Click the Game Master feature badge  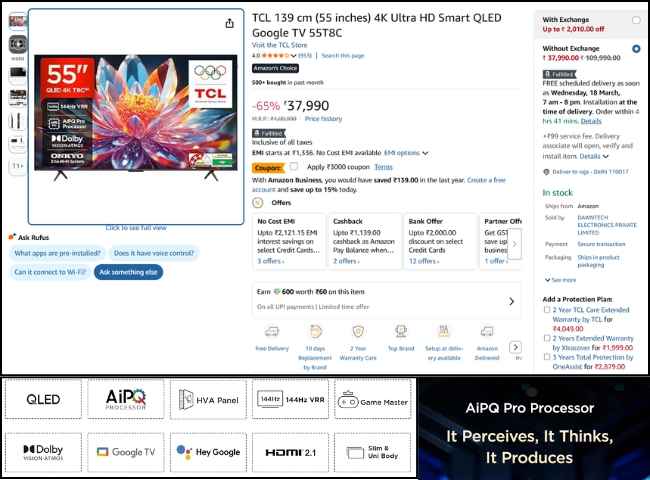pyautogui.click(x=372, y=400)
